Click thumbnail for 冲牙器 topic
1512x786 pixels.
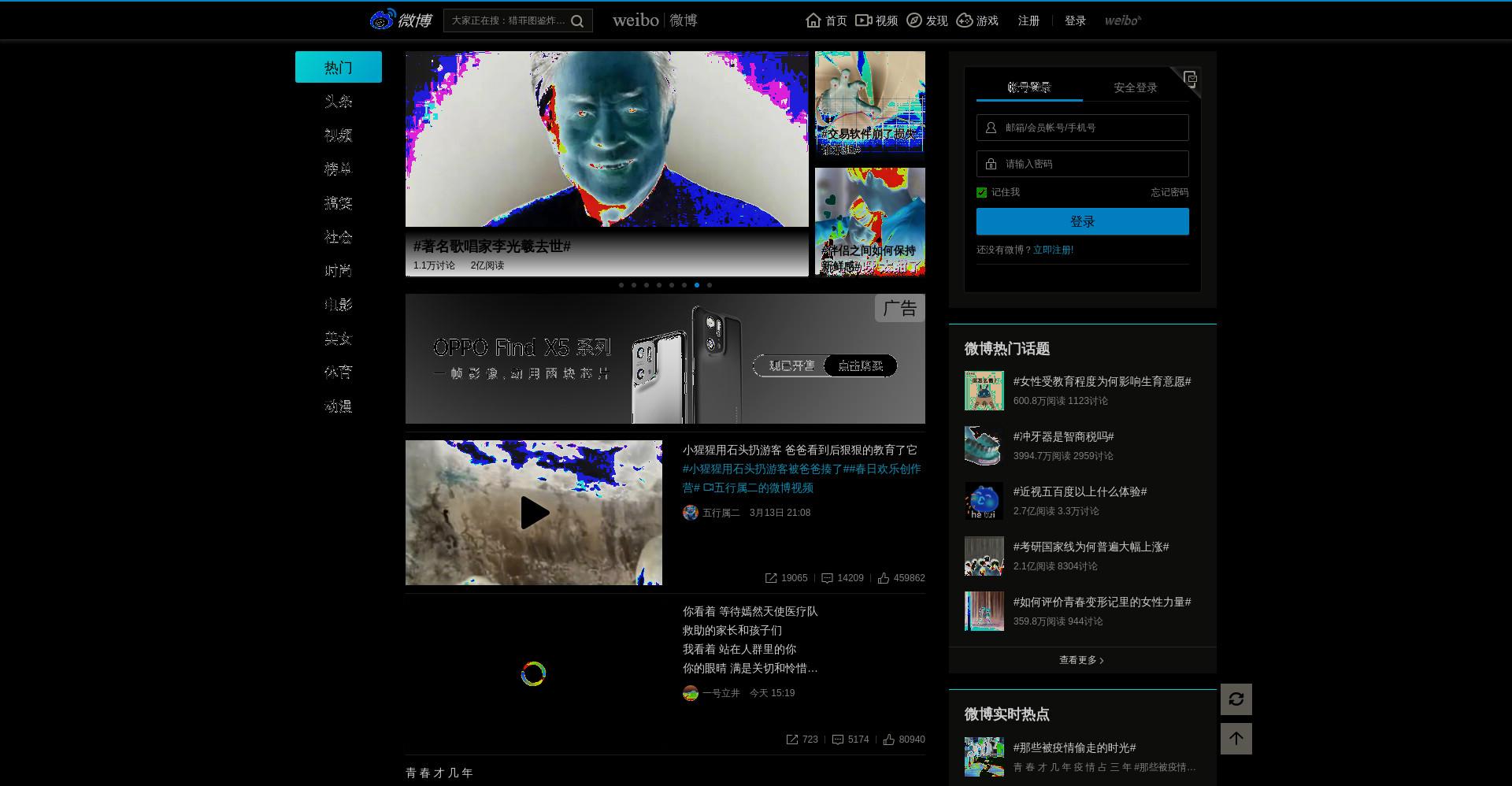click(x=984, y=446)
